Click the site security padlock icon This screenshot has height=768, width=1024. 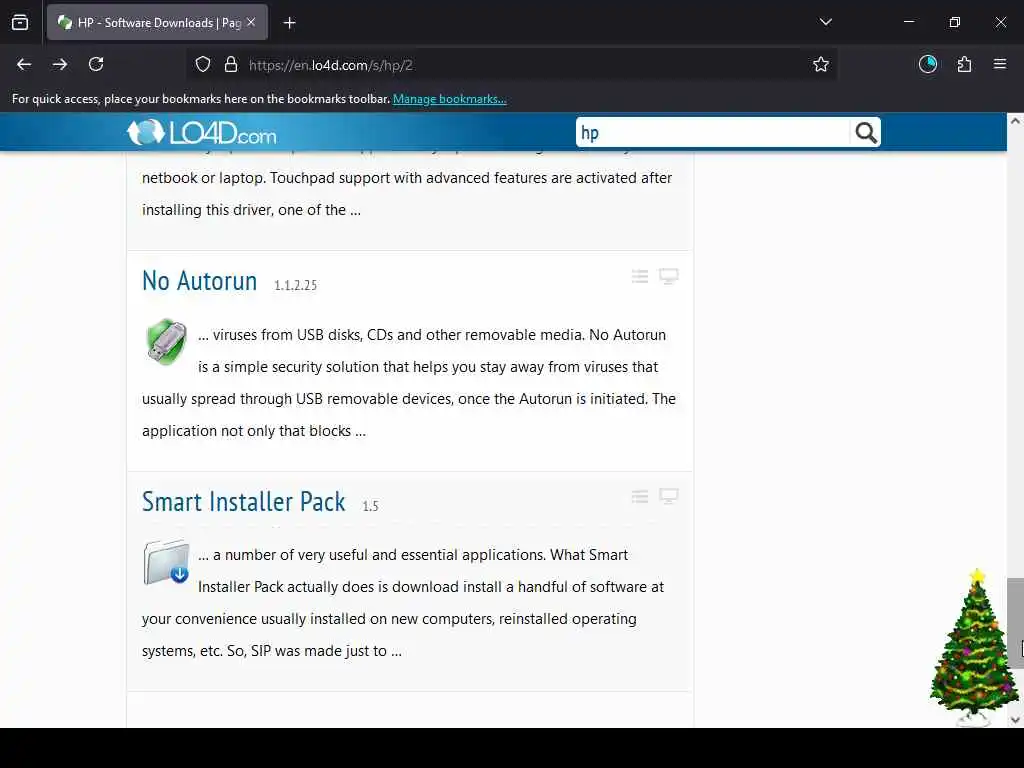231,65
